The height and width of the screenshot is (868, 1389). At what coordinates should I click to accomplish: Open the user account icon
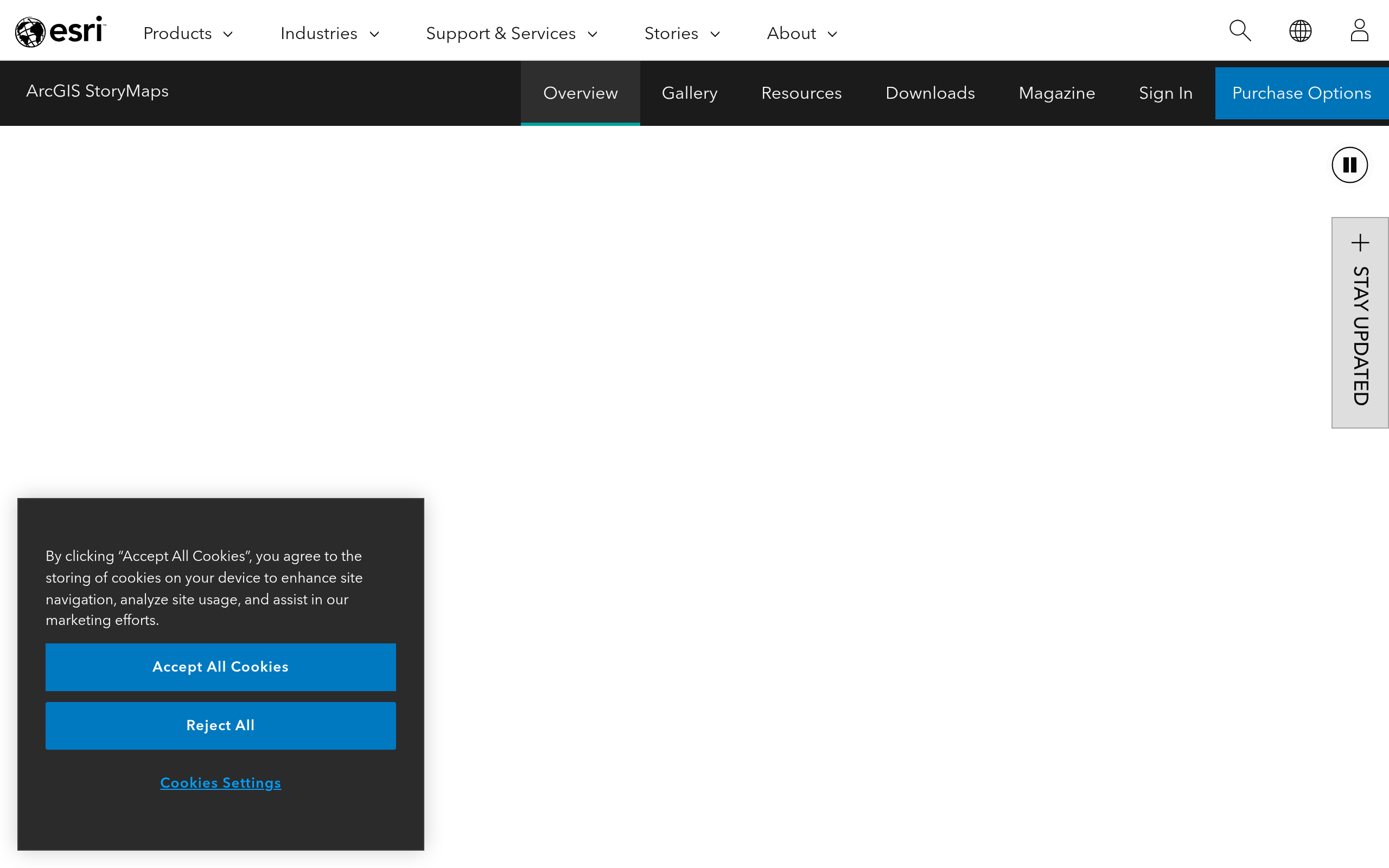point(1359,30)
